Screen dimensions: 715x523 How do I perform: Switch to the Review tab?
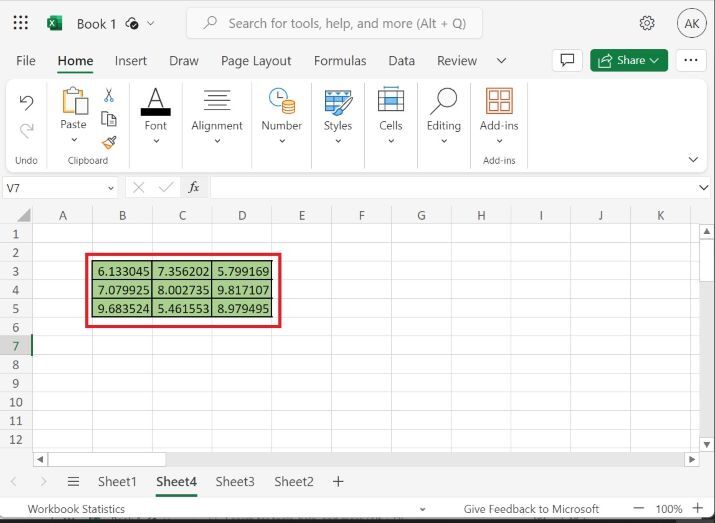tap(457, 61)
